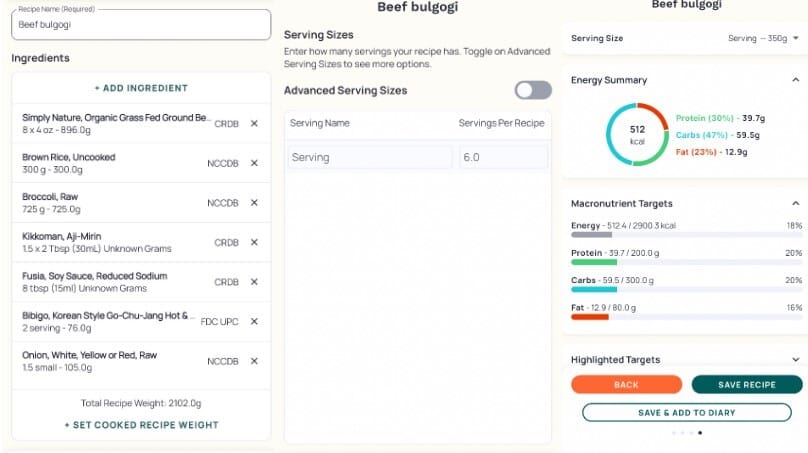
Task: Collapse the Macronutrient Targets section
Action: (x=795, y=204)
